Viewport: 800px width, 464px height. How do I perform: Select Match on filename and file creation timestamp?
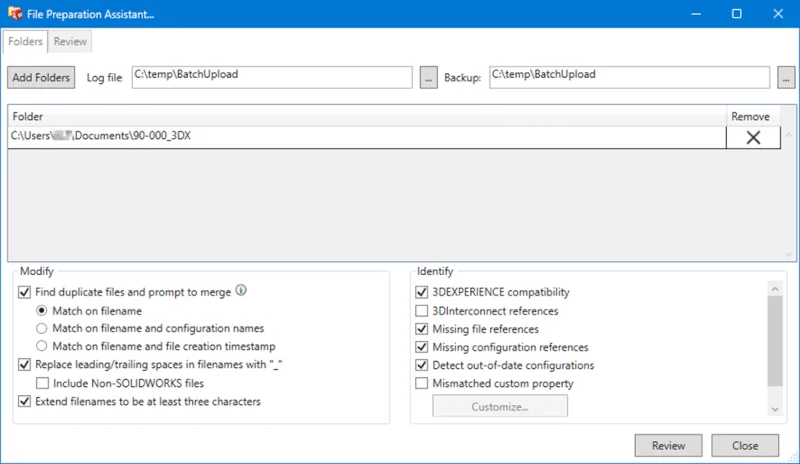point(42,346)
